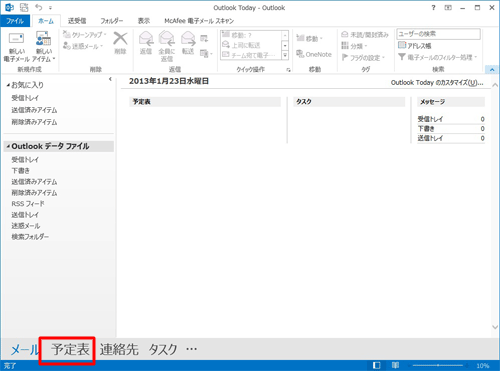Click the Outlook app icon in title bar

point(10,7)
